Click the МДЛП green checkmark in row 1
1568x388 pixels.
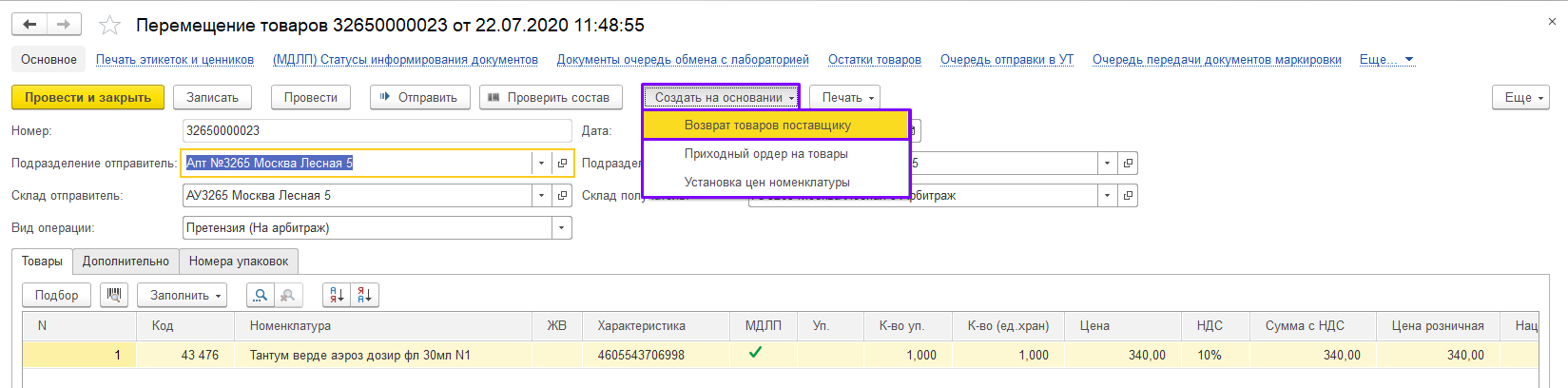tap(755, 353)
